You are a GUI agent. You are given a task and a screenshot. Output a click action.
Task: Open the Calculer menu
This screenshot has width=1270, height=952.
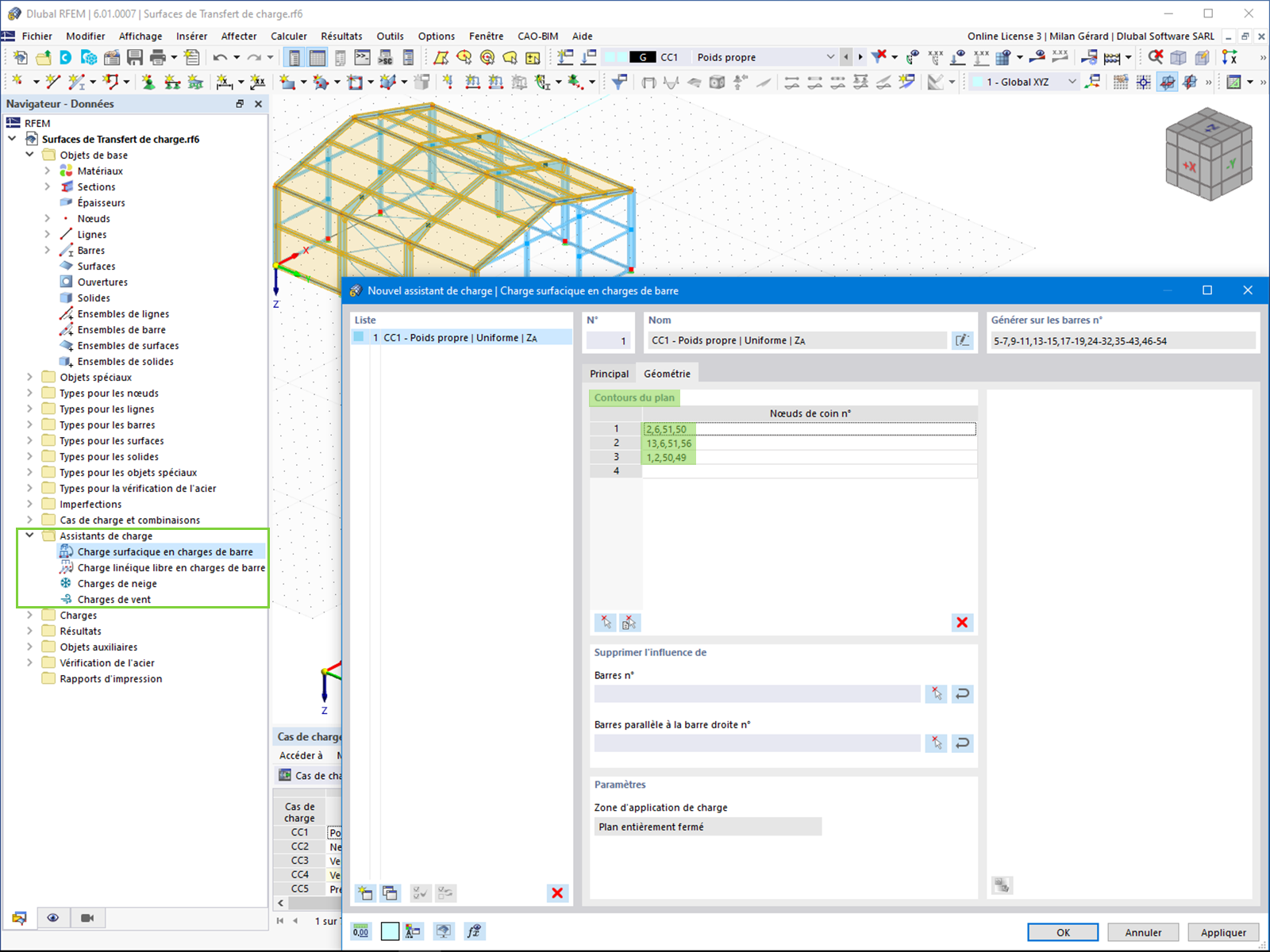288,36
